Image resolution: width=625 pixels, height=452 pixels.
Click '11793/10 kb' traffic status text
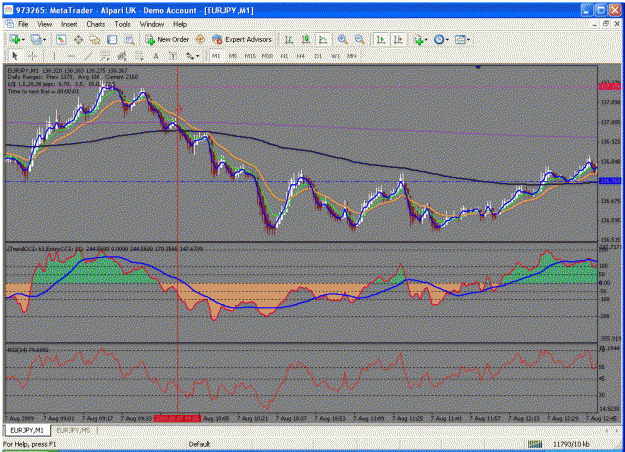(x=571, y=444)
